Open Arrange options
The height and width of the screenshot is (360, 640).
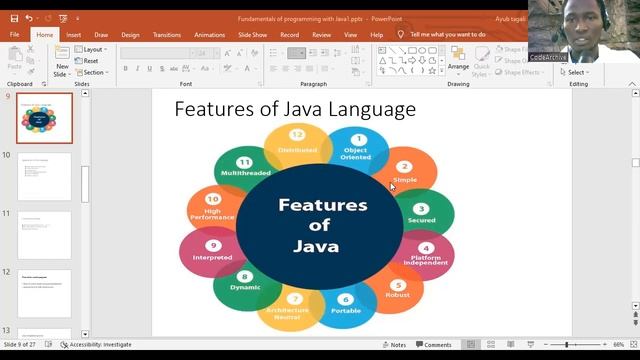[458, 61]
